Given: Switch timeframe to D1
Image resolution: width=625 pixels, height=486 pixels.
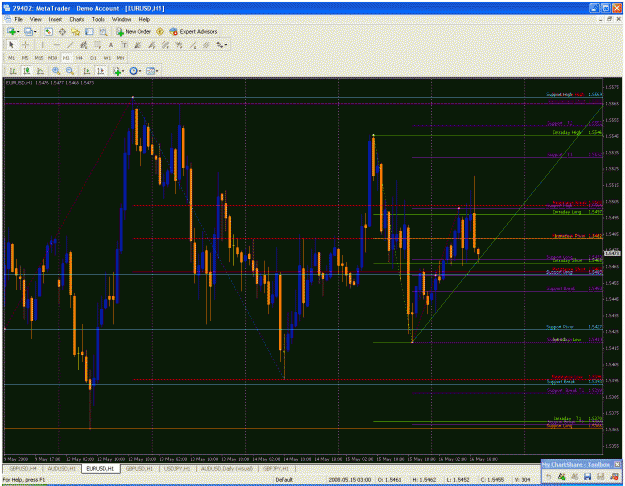Looking at the screenshot, I should (x=93, y=58).
